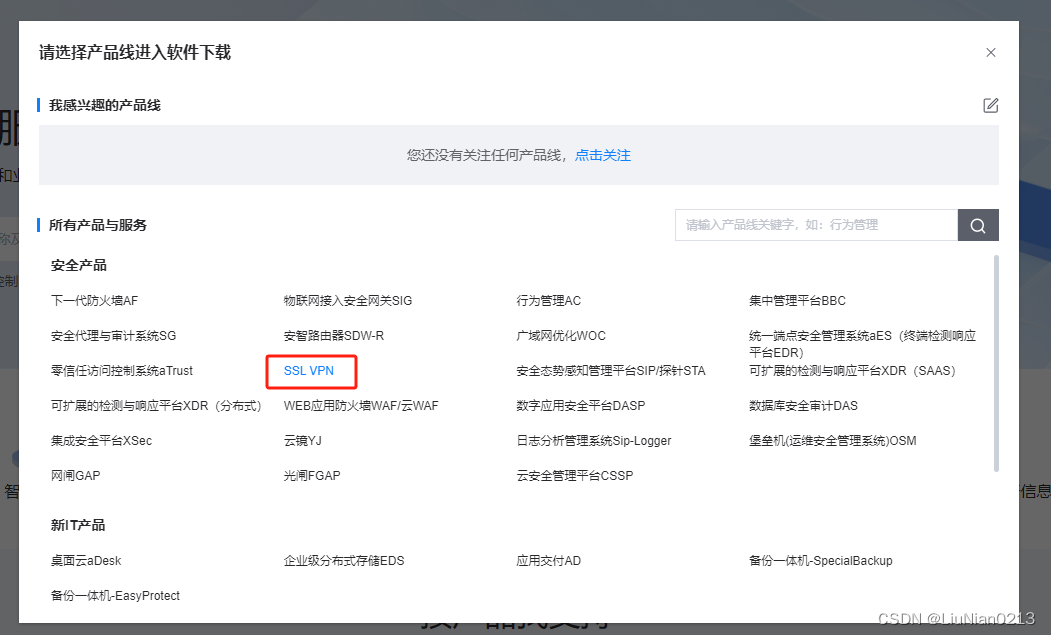This screenshot has width=1051, height=635.
Task: Click the search magnifier button
Action: (978, 225)
